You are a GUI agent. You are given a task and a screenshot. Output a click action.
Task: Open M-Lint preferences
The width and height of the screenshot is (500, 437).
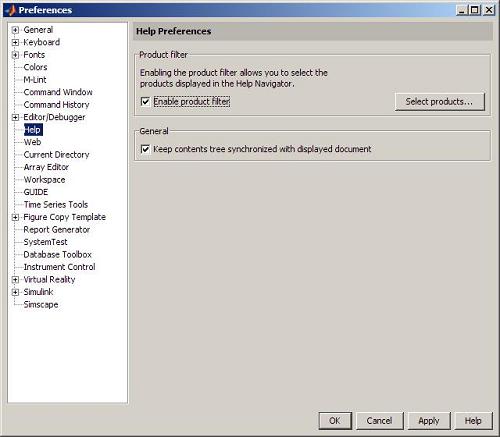[35, 80]
